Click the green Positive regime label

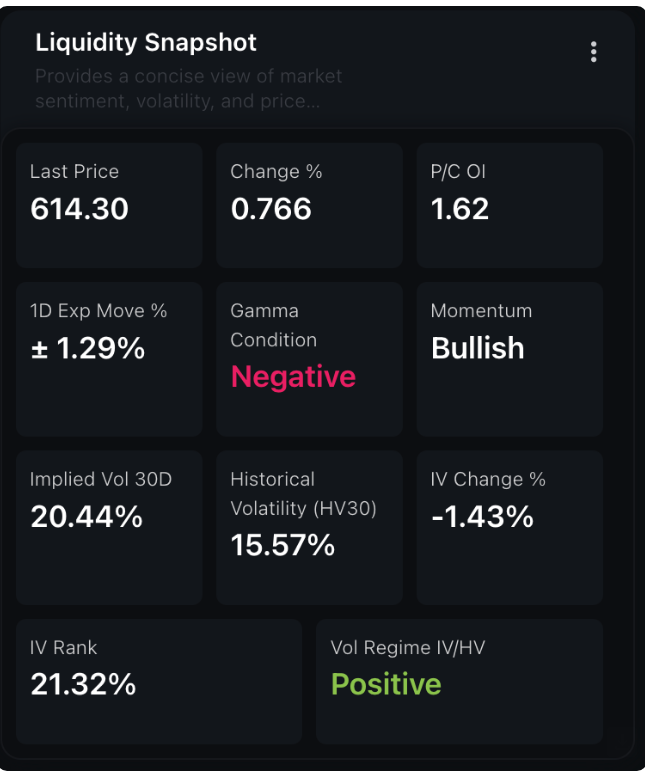[x=386, y=685]
